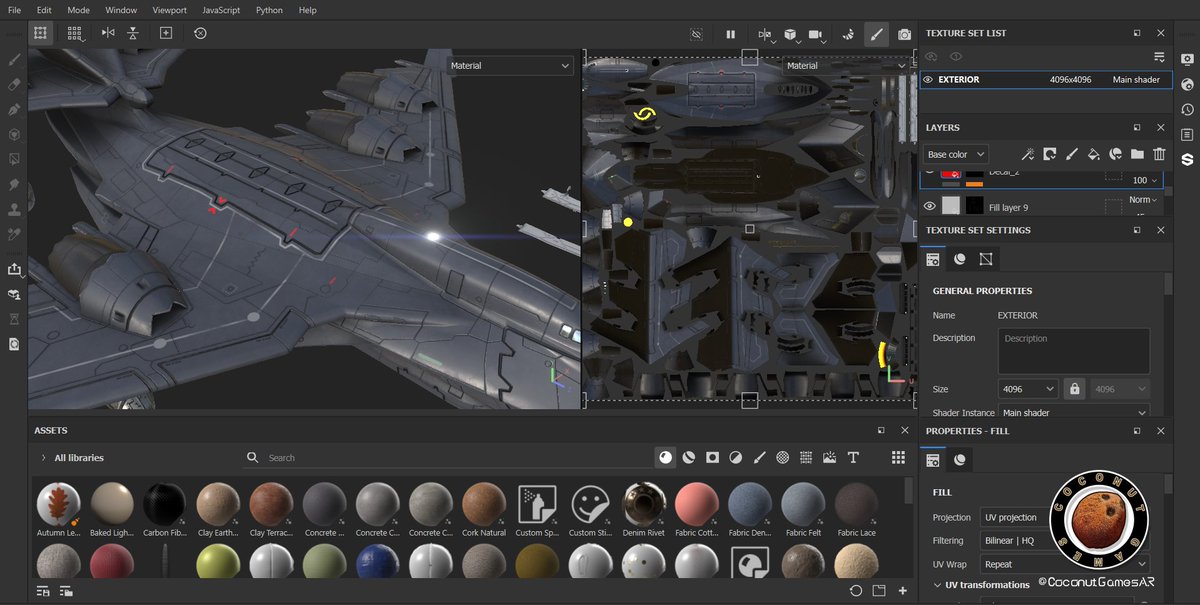The height and width of the screenshot is (605, 1200).
Task: Select the Export textures icon in left sidebar
Action: click(14, 269)
